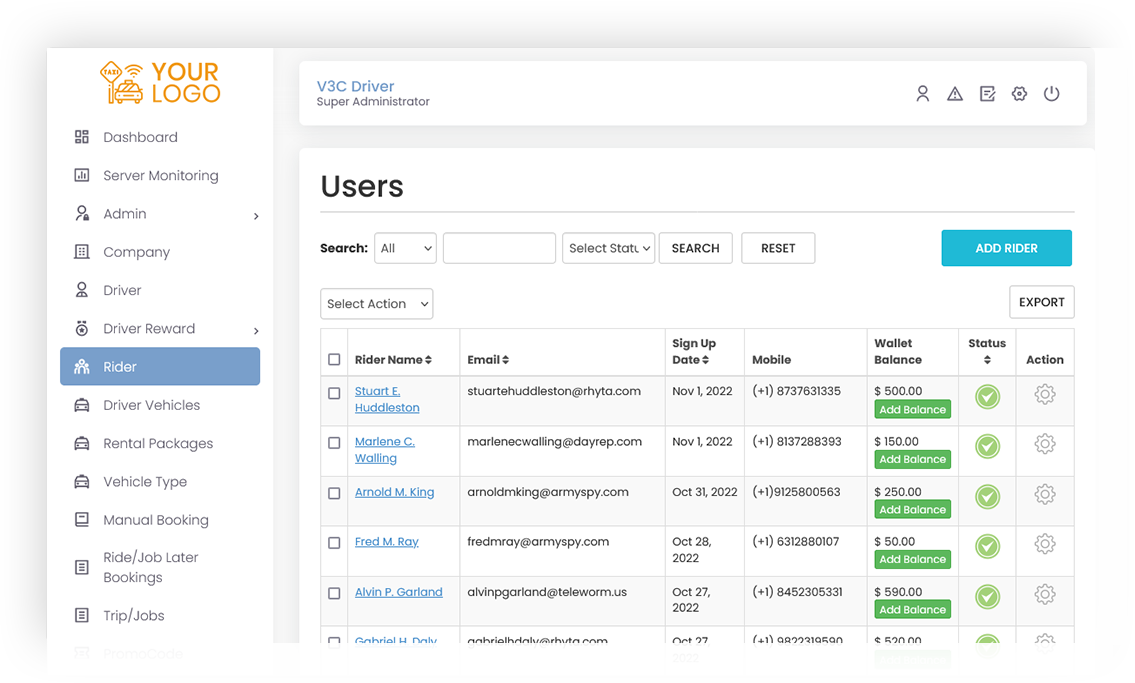Go to Manual Booking in sidebar
The width and height of the screenshot is (1135, 683).
click(x=155, y=520)
